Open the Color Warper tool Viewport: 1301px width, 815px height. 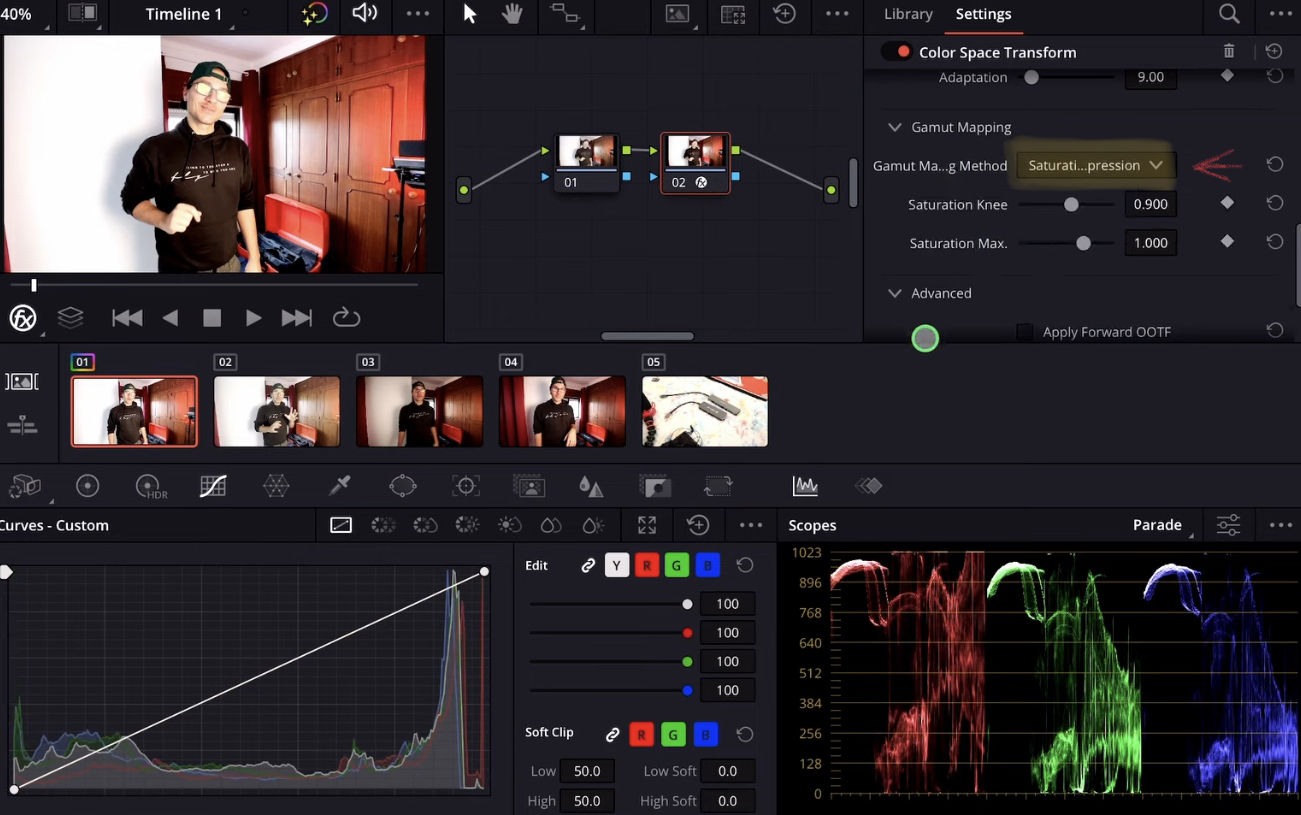coord(276,486)
